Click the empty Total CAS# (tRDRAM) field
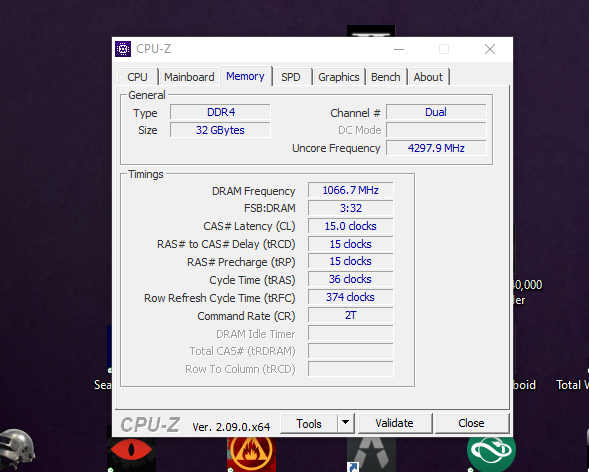Viewport: 589px width, 472px height. coord(351,351)
